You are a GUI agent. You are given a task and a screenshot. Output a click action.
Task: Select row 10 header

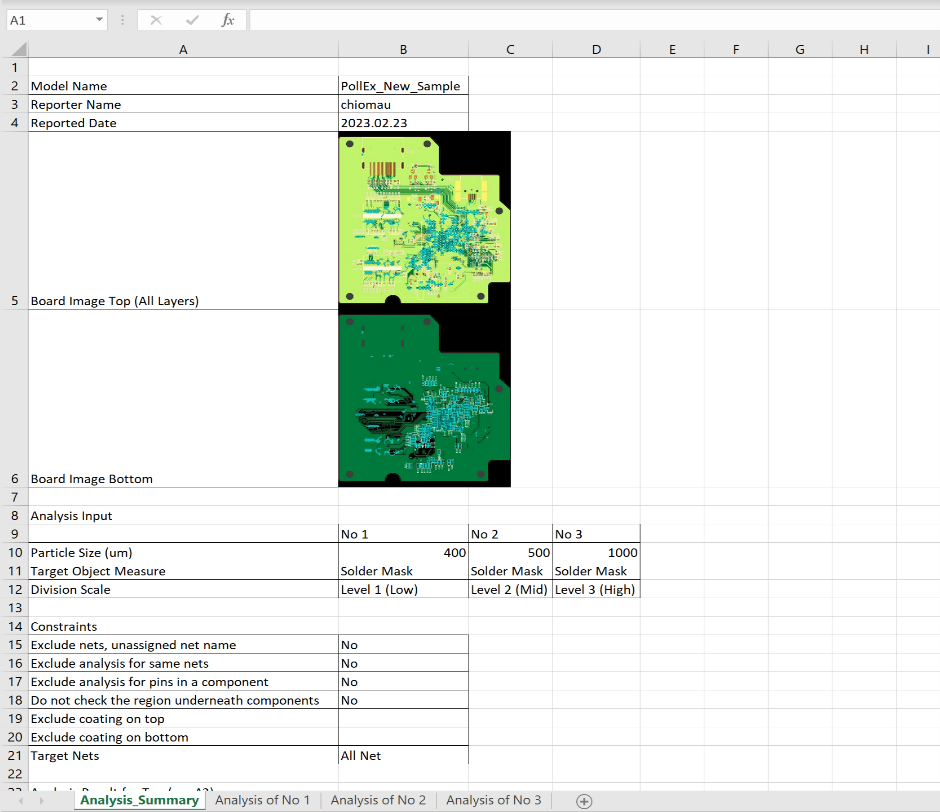[14, 553]
